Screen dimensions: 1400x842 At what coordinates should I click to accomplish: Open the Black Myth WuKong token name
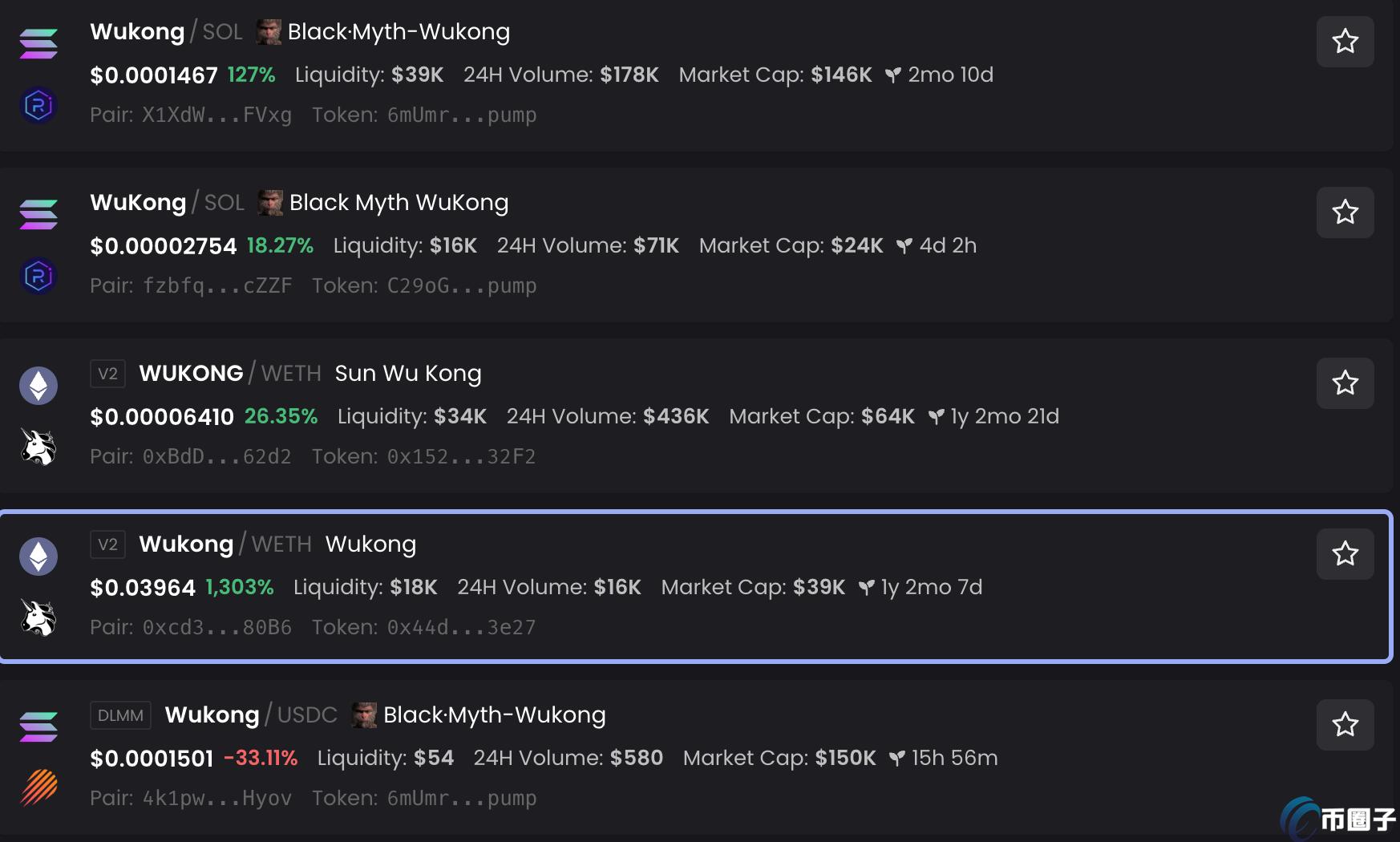point(399,203)
